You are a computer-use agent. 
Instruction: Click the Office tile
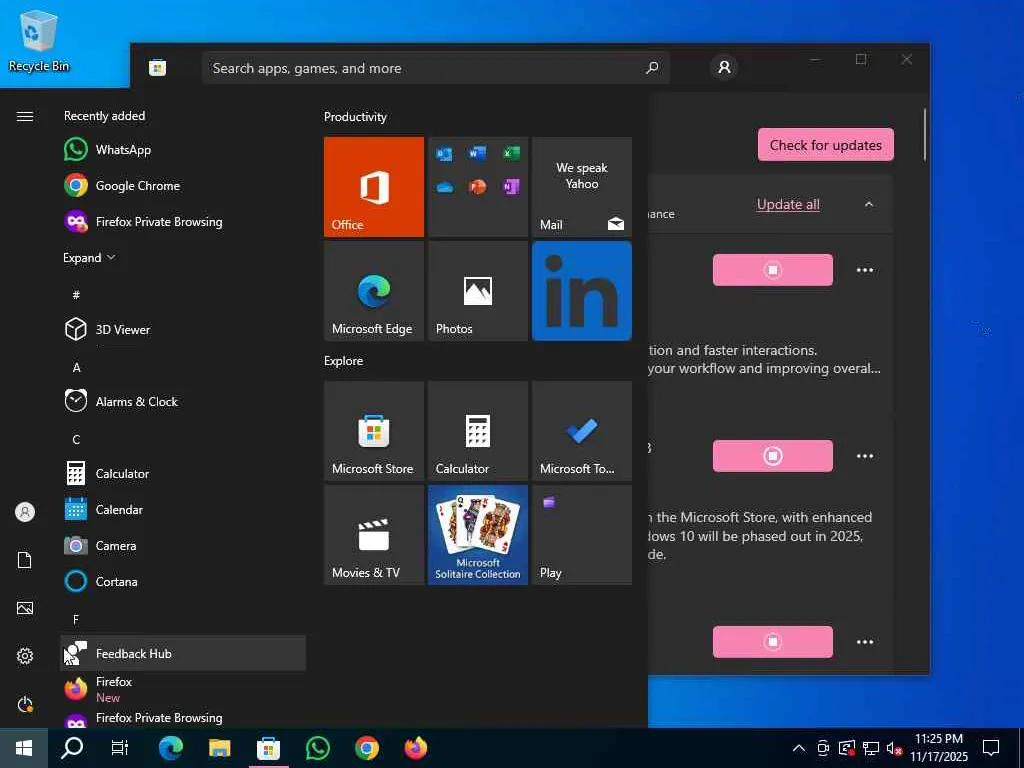tap(374, 187)
